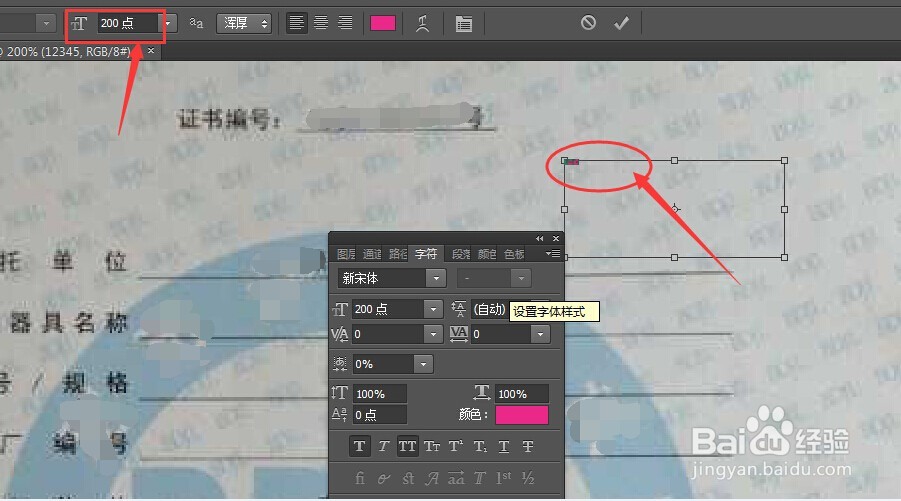Screen dimensions: 901x501
Task: Click the baseline shift icon
Action: [x=340, y=414]
